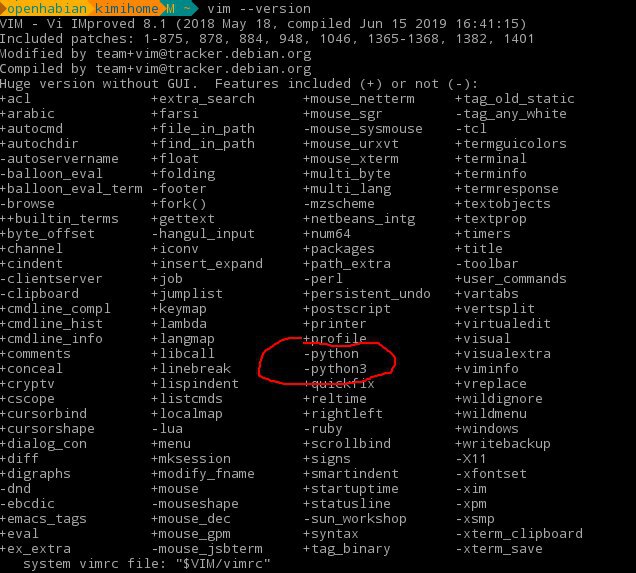Click the +syntax feature entry
The height and width of the screenshot is (573, 636).
coord(331,534)
